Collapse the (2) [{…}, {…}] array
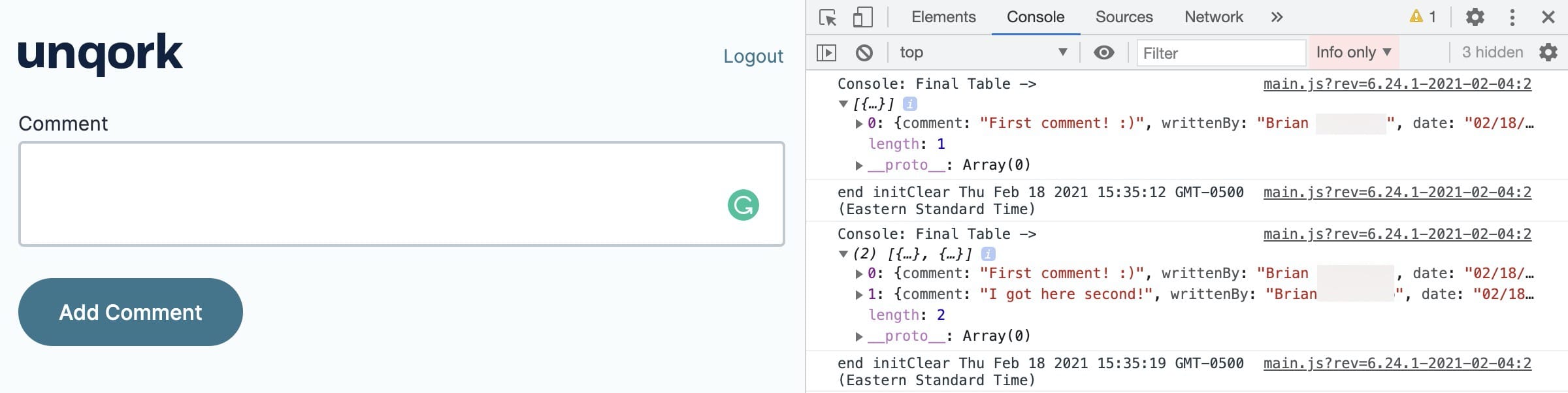Image resolution: width=1568 pixels, height=393 pixels. [x=843, y=253]
